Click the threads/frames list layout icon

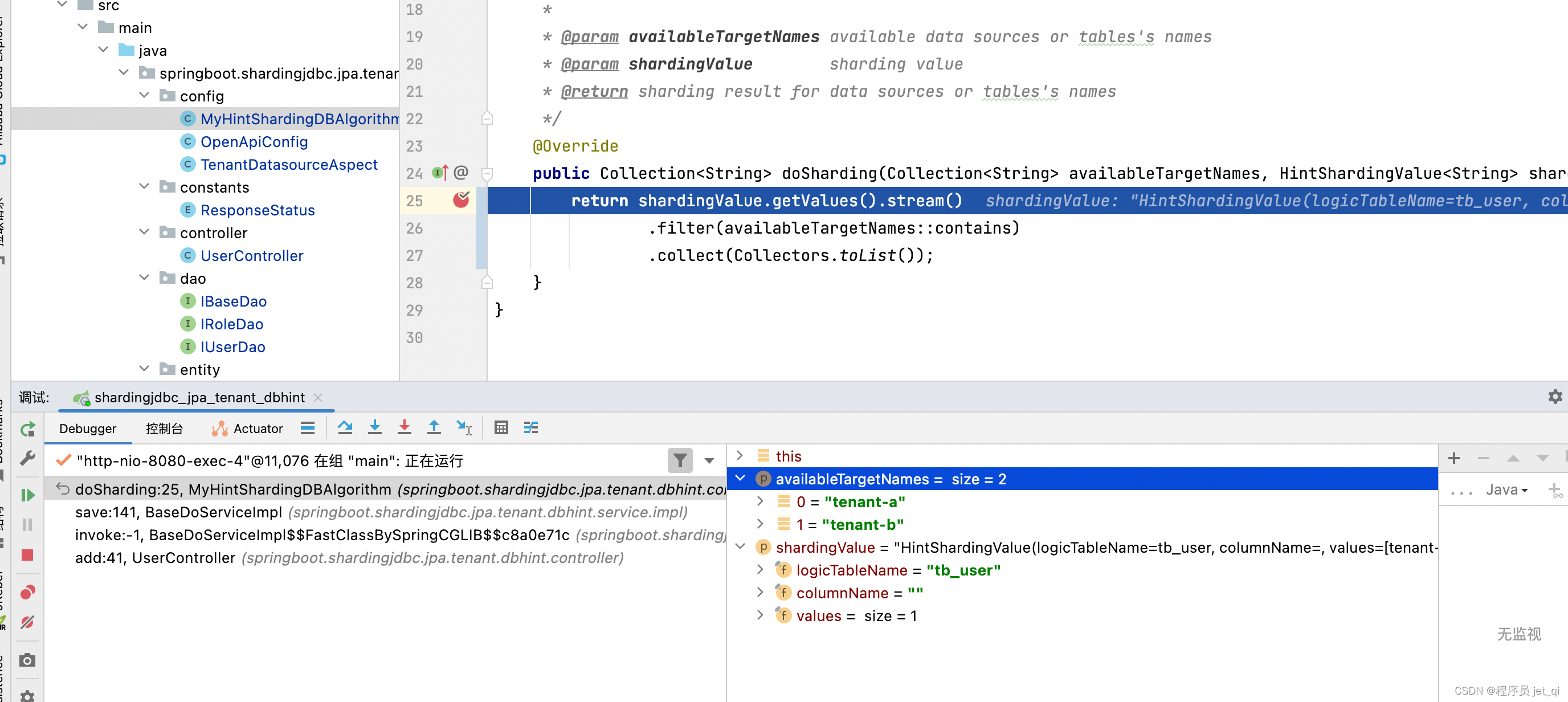308,427
